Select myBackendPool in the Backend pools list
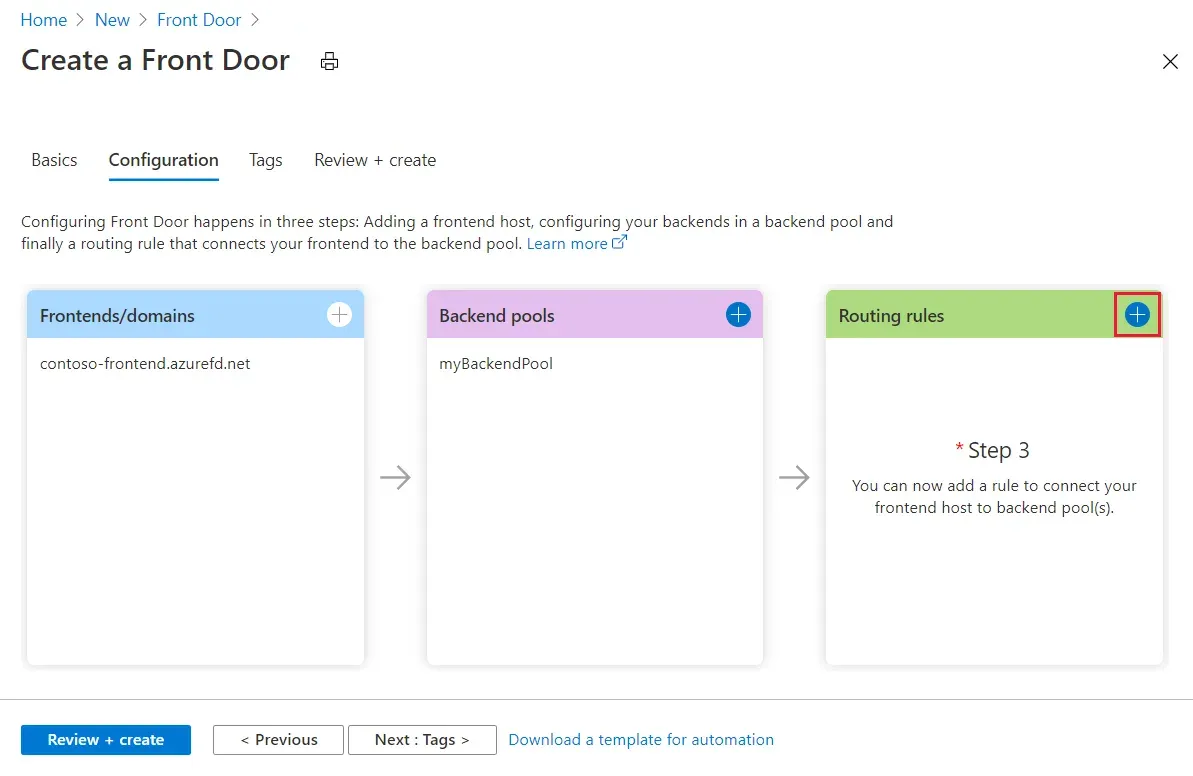Screen dimensions: 1193x776 tap(496, 363)
